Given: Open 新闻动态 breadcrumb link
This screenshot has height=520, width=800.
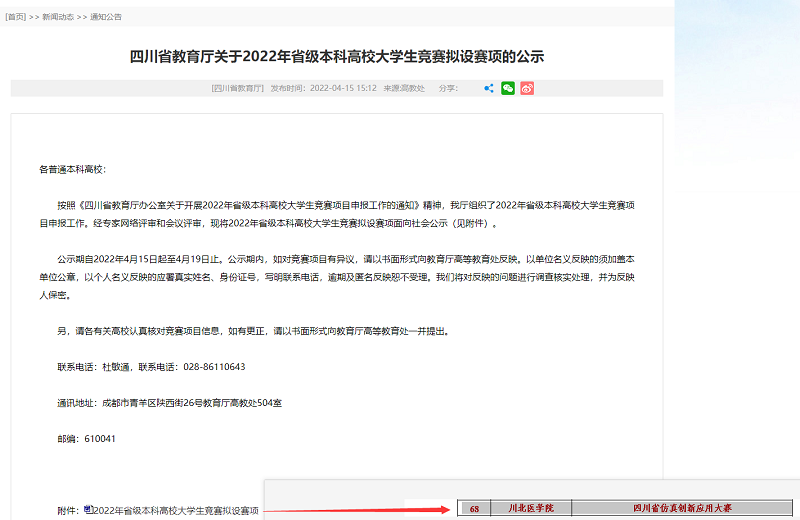Looking at the screenshot, I should (57, 17).
